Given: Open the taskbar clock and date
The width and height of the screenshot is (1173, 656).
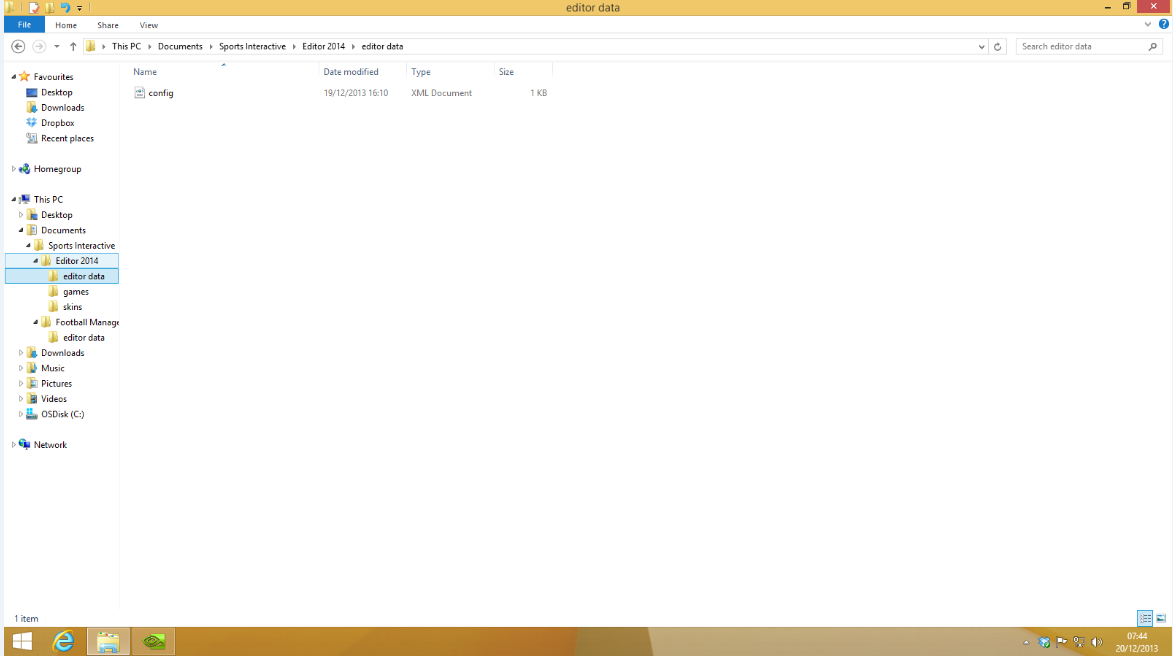Looking at the screenshot, I should click(x=1136, y=642).
